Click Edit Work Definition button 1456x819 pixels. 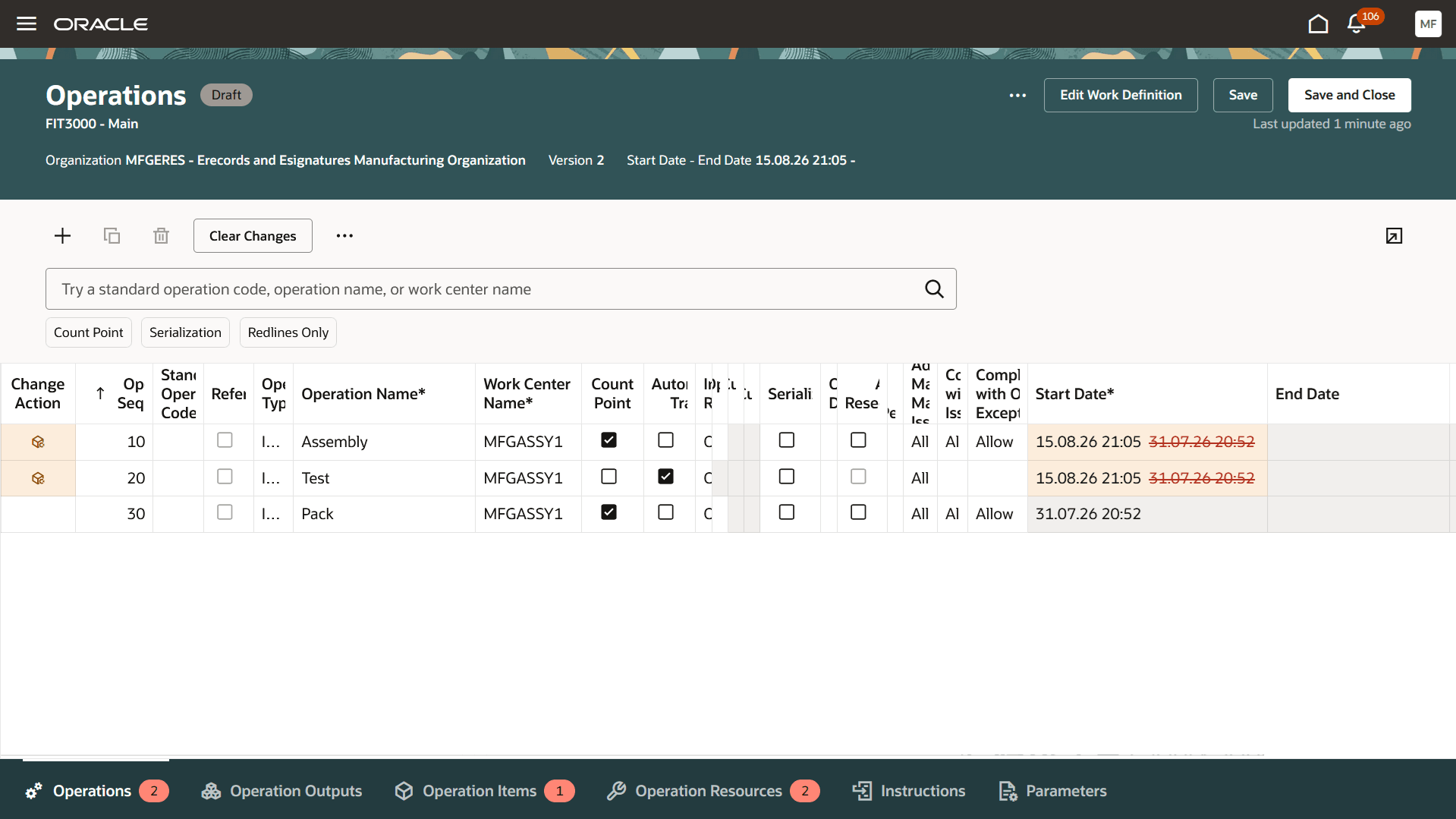point(1121,95)
